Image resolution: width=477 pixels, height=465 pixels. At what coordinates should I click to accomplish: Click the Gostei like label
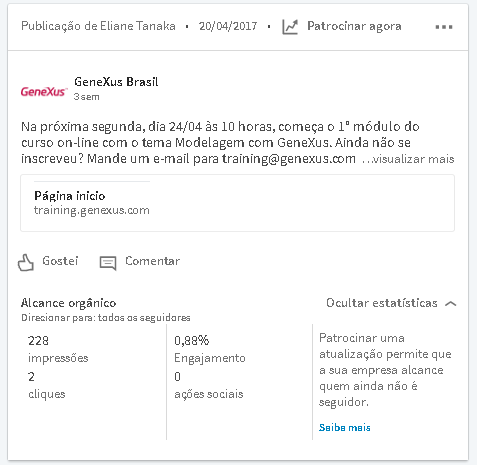[60, 261]
